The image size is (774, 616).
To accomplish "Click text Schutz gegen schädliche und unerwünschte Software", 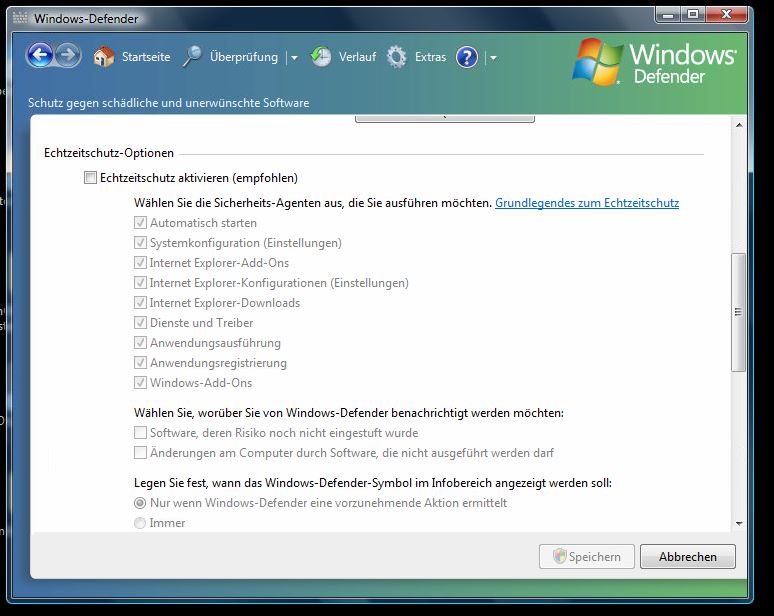I will pyautogui.click(x=168, y=103).
